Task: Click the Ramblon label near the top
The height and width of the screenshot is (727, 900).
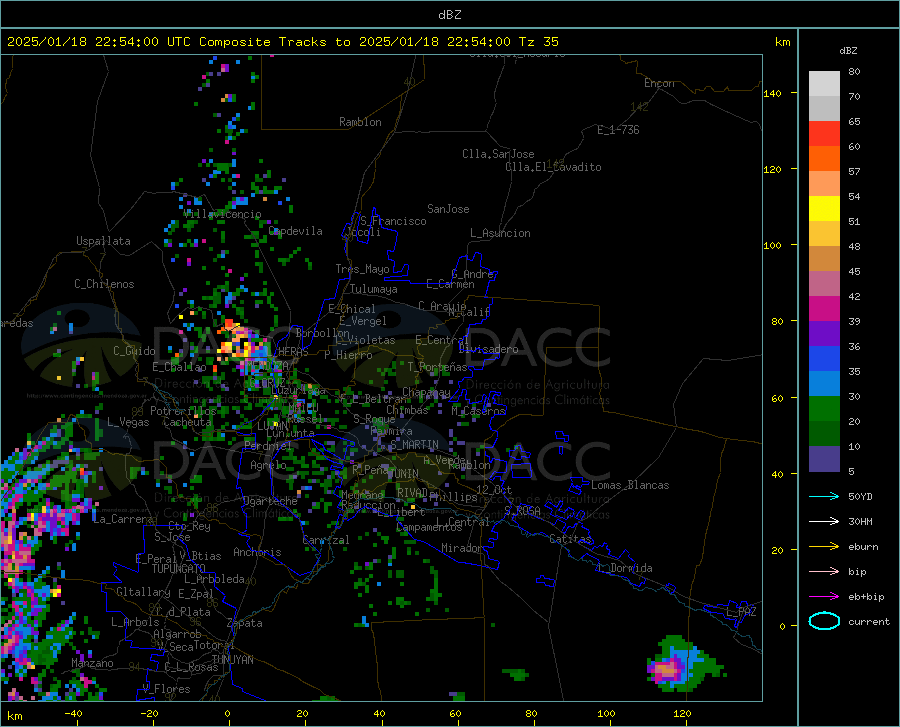Action: click(x=360, y=122)
